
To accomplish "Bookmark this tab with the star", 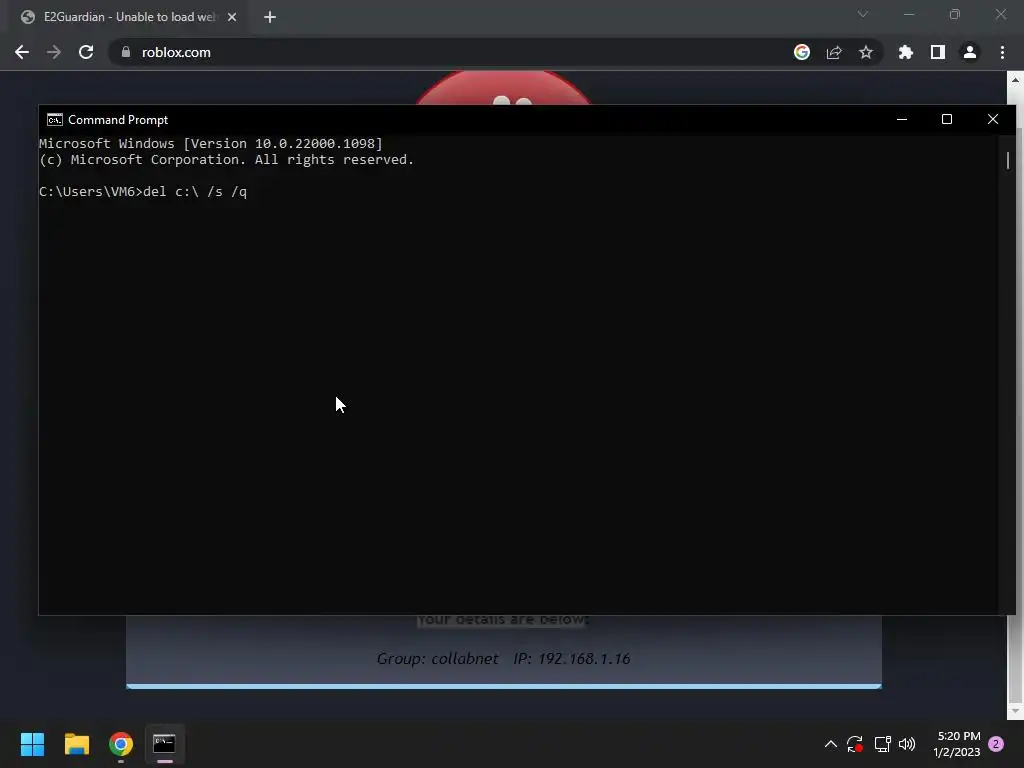I will click(x=866, y=52).
